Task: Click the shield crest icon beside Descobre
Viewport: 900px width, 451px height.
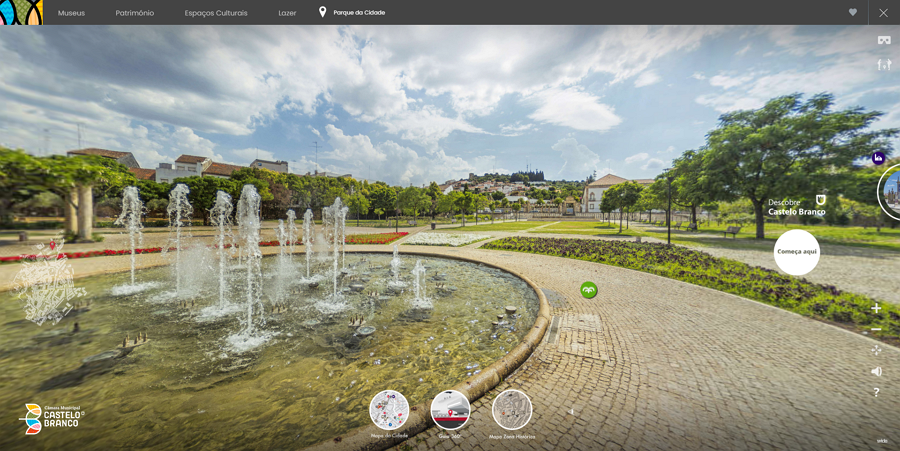Action: (821, 200)
